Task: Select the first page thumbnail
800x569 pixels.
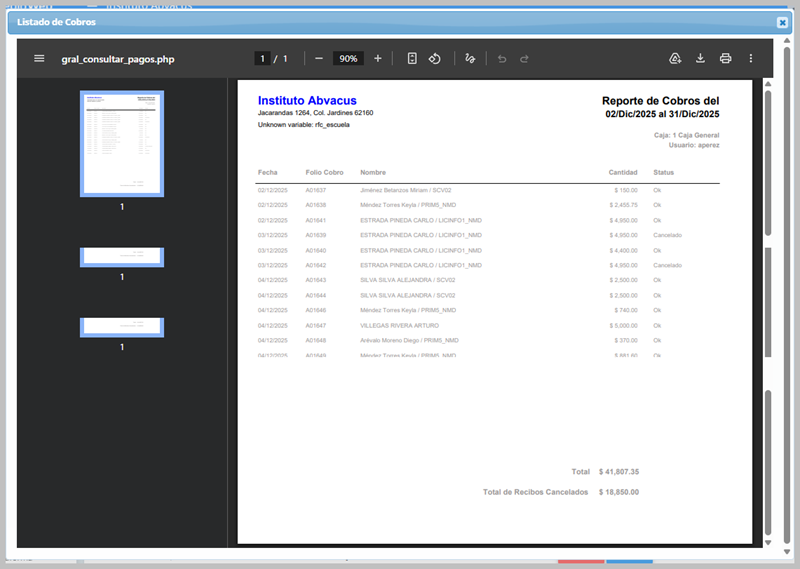Action: 122,143
